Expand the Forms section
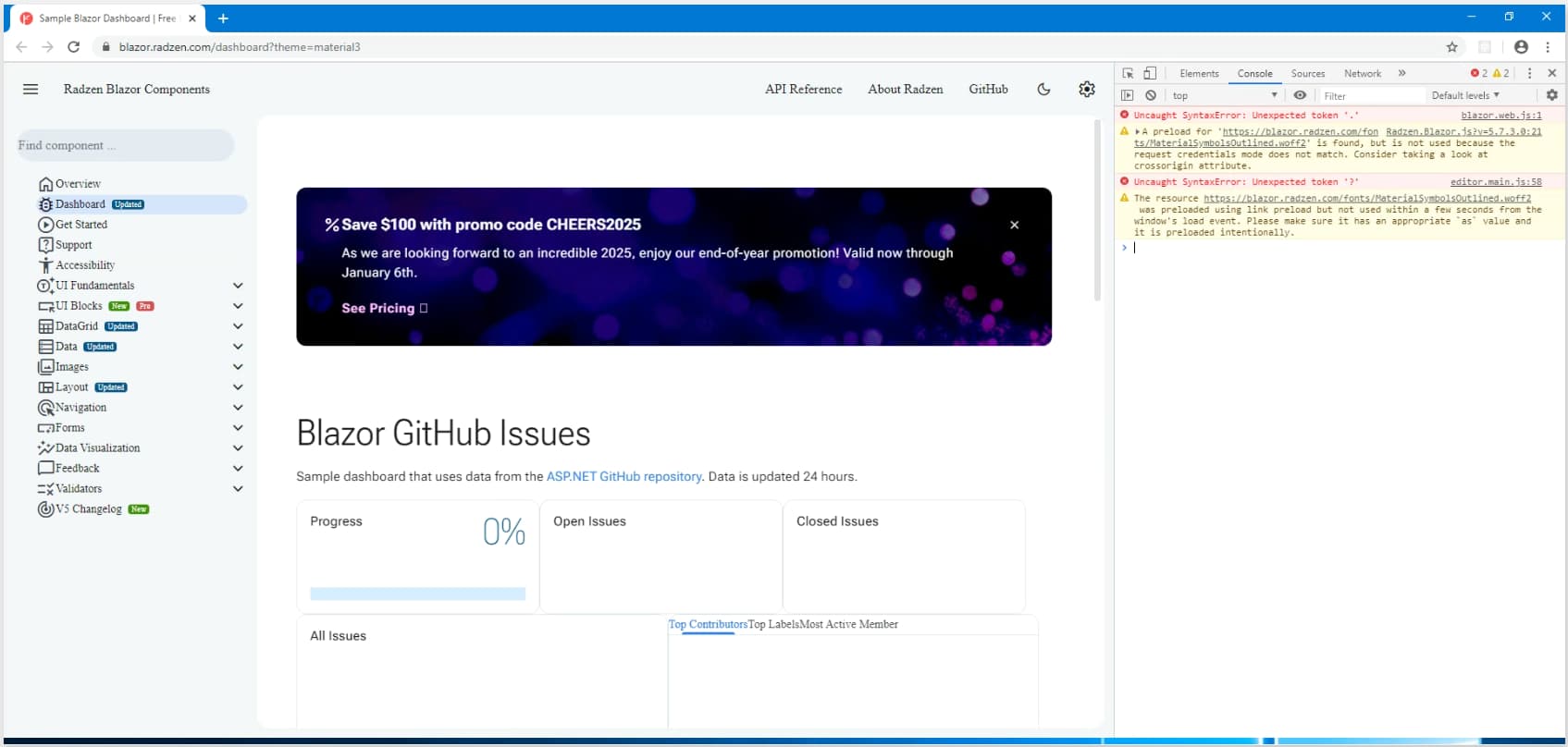 (238, 428)
